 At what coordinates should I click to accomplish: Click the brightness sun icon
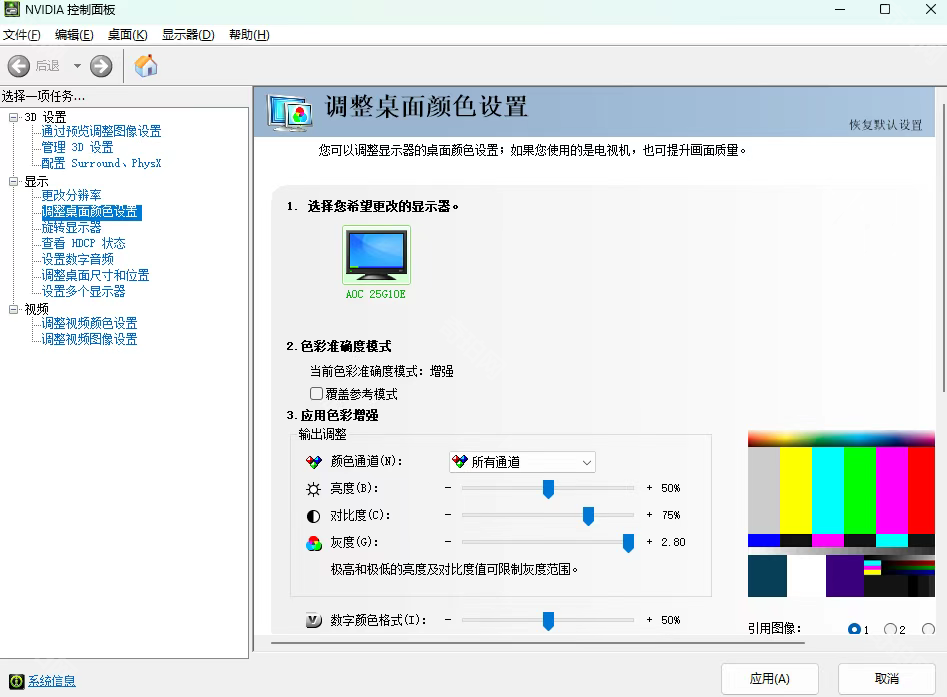tap(313, 489)
